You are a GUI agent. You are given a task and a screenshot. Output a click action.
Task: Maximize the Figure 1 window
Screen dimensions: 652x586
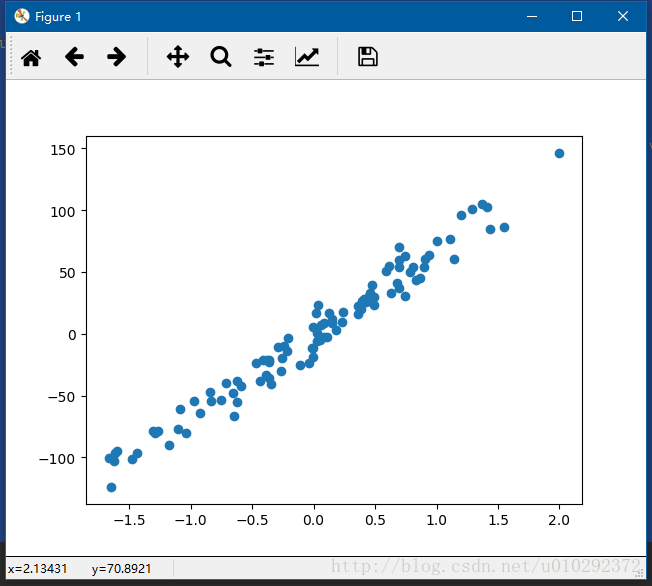click(577, 16)
